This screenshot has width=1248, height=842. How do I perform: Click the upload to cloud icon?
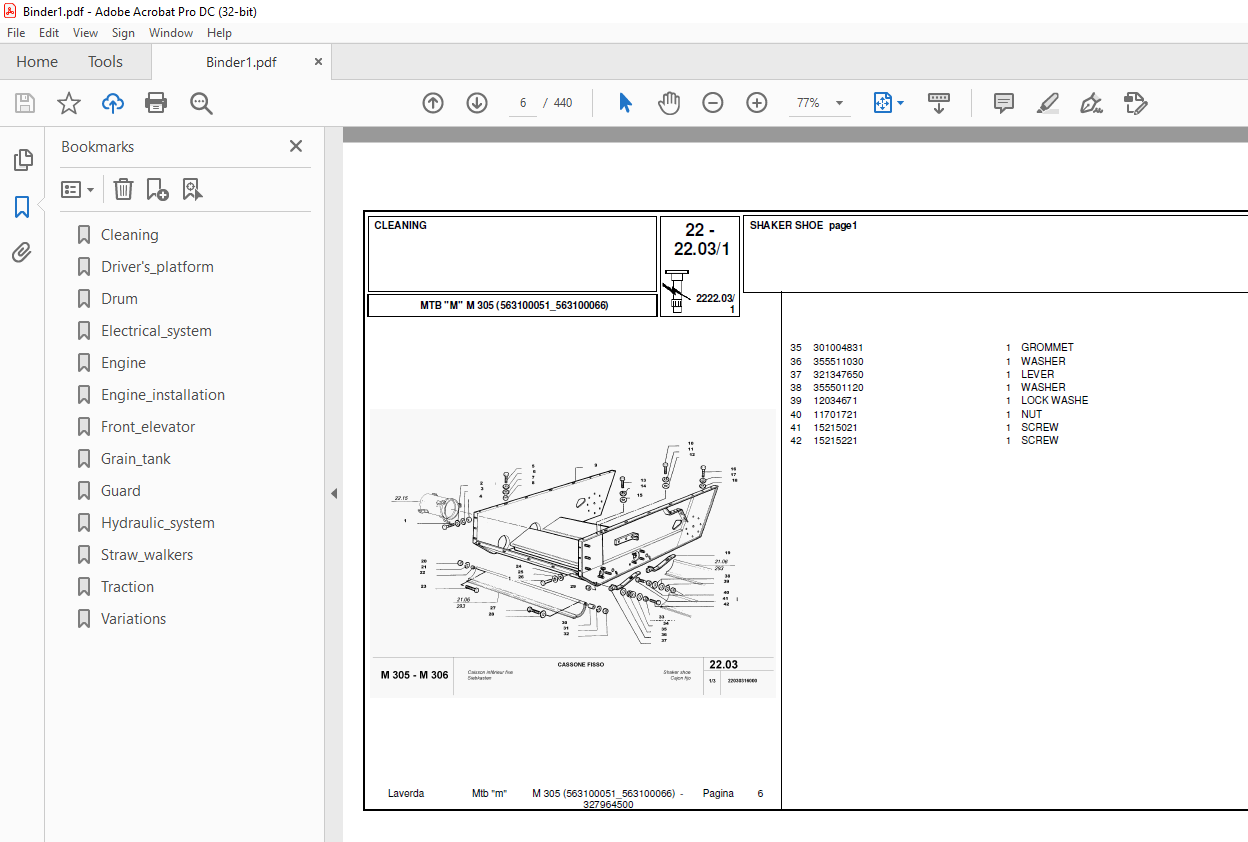pyautogui.click(x=113, y=103)
